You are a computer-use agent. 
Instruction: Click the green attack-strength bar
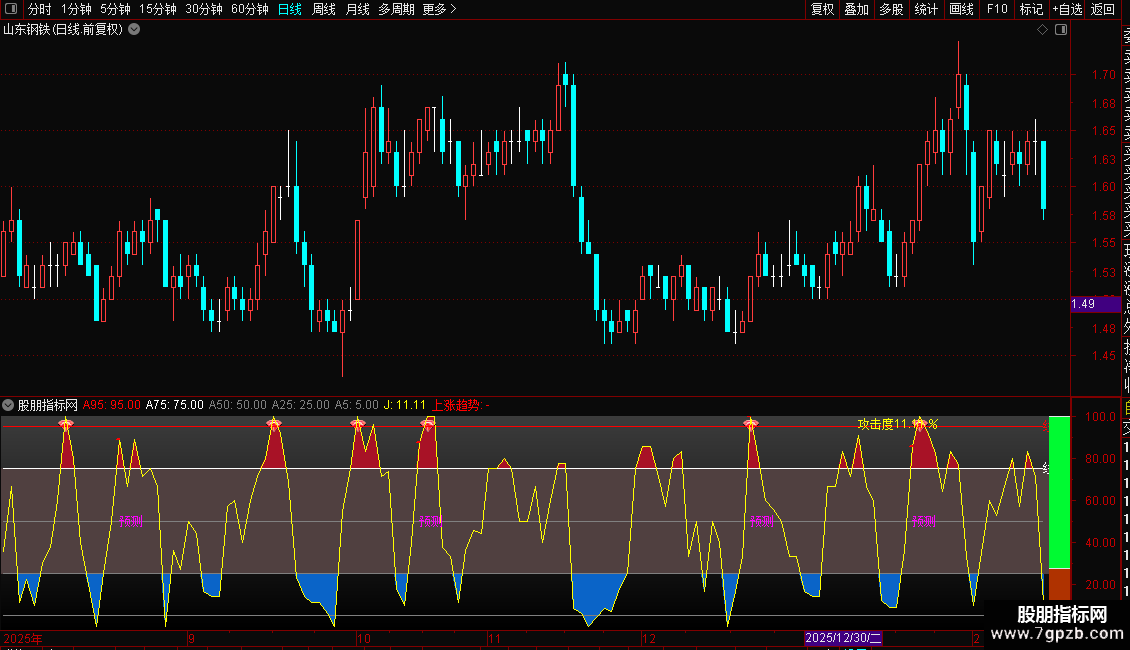tap(1059, 492)
